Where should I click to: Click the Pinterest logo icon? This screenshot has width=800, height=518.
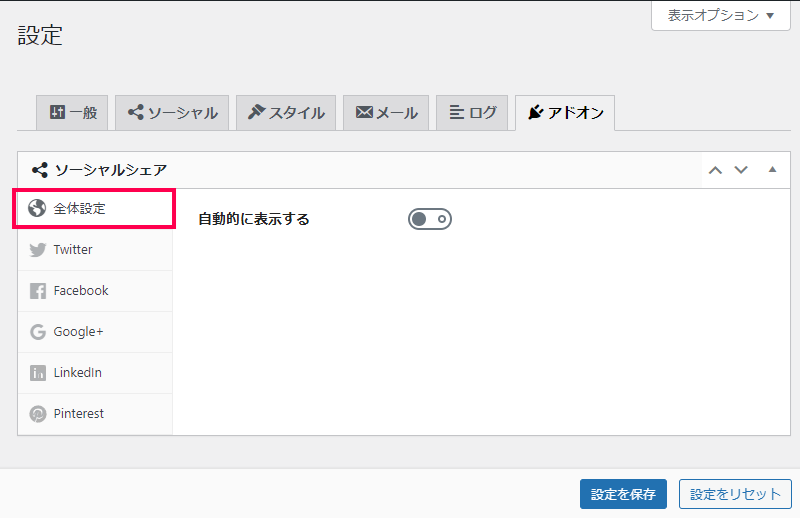[38, 414]
